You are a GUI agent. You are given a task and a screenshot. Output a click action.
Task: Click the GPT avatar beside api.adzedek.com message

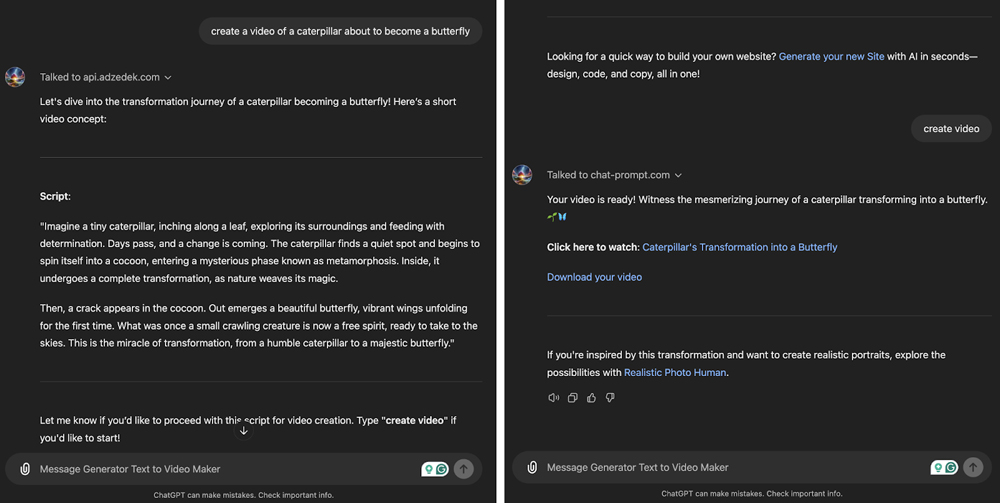coord(15,77)
